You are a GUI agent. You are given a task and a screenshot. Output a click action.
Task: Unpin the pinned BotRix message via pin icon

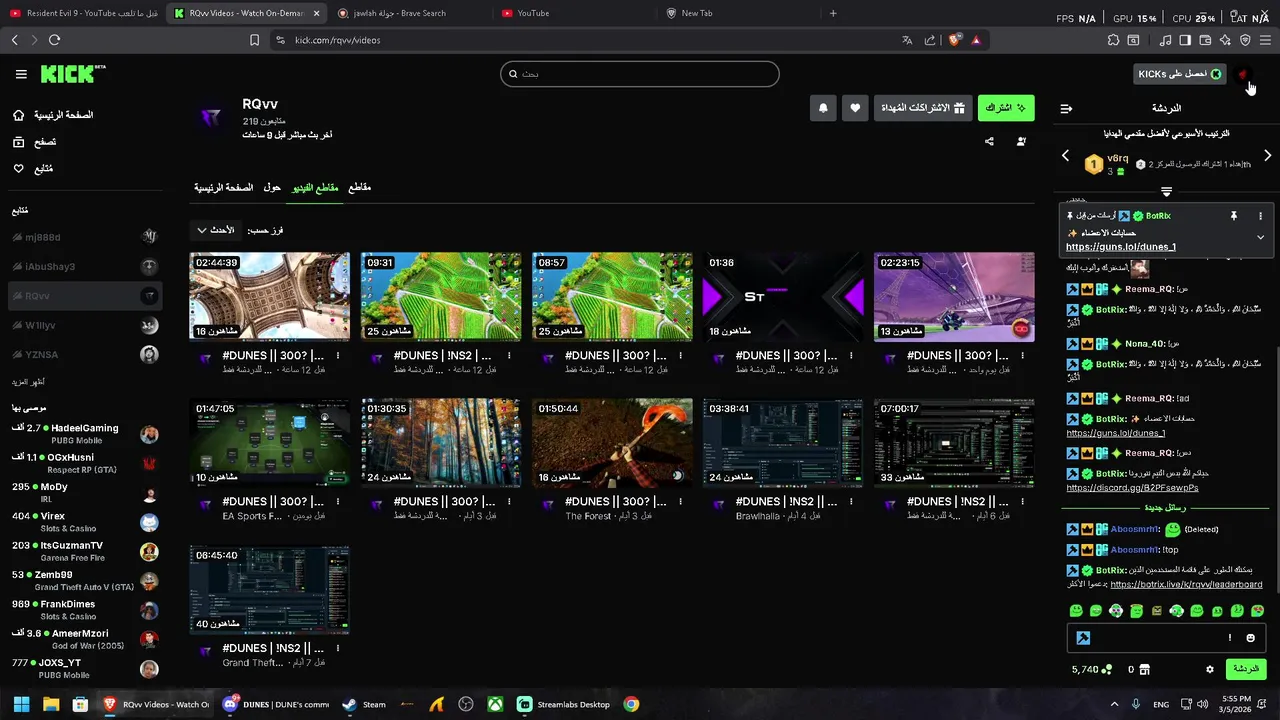click(x=1233, y=216)
